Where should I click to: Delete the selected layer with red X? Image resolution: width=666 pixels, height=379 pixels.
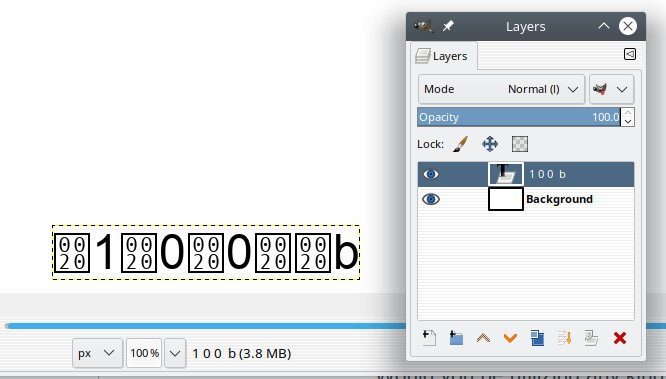pyautogui.click(x=620, y=338)
